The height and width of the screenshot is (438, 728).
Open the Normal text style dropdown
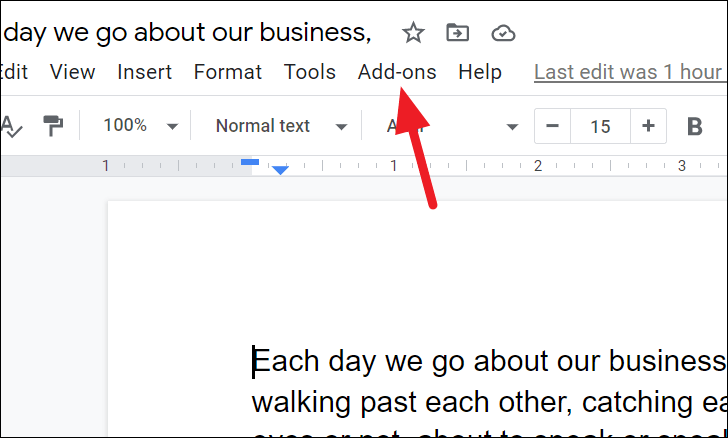tap(281, 126)
